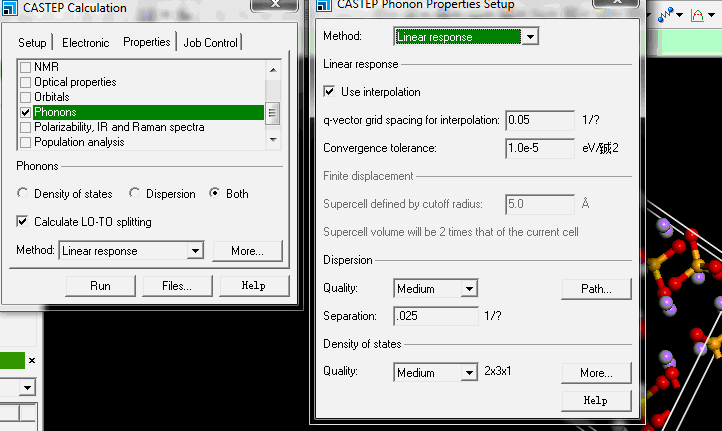Switch to the Electronic tab
This screenshot has width=722, height=431.
86,43
